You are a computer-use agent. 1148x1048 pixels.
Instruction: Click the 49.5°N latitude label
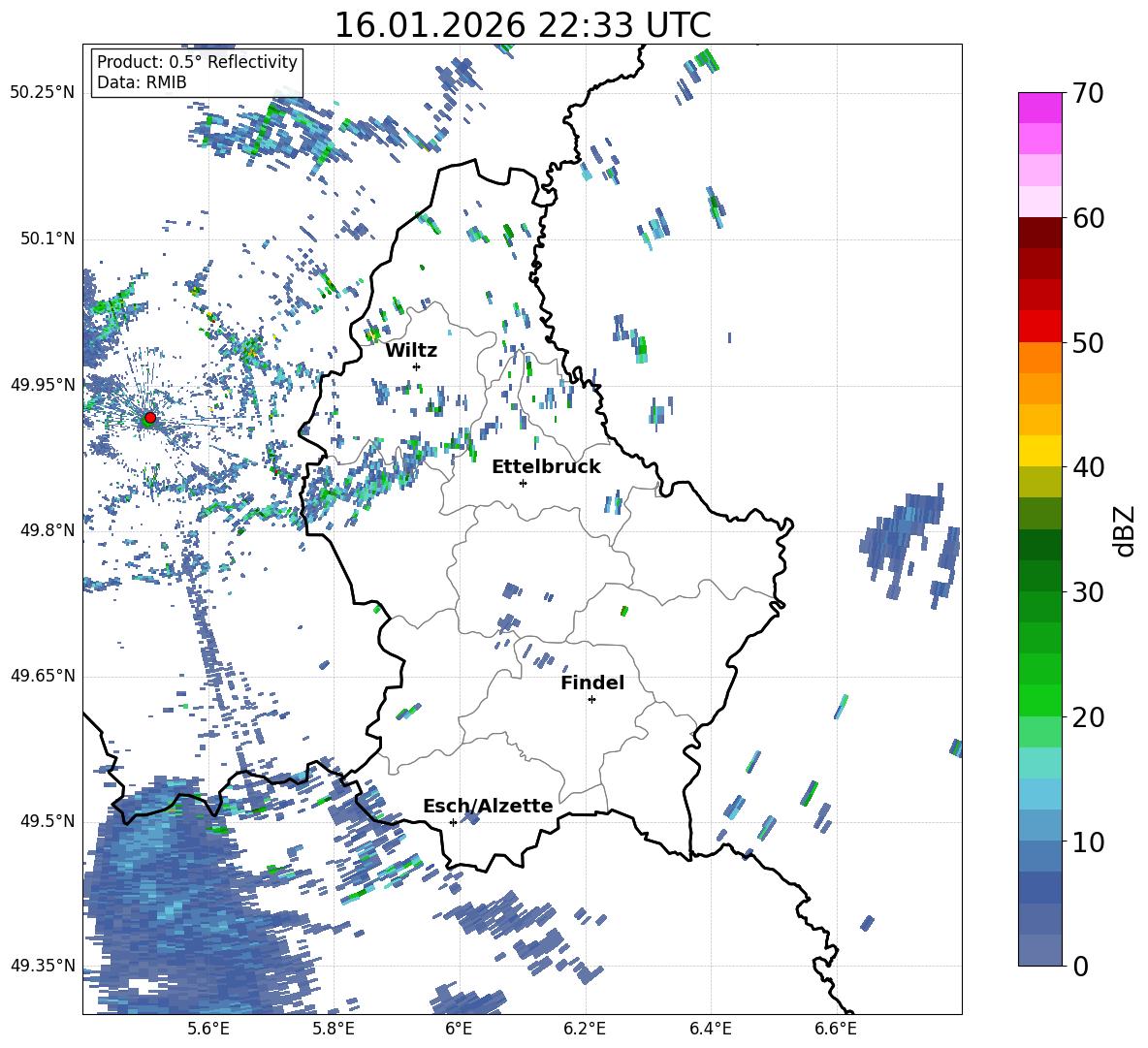(x=48, y=821)
